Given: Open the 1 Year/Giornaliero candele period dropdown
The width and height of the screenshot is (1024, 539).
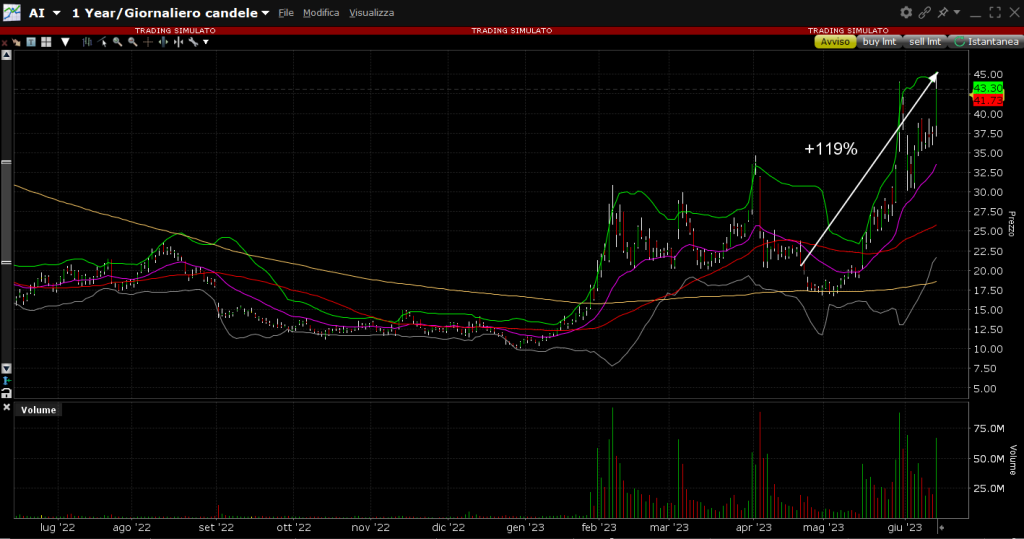Looking at the screenshot, I should 265,13.
